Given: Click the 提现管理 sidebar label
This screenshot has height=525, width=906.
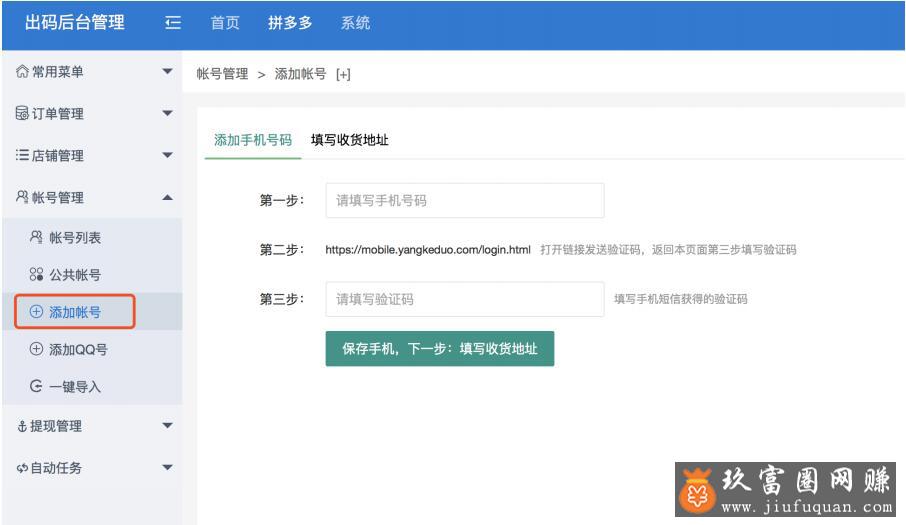Looking at the screenshot, I should [55, 426].
